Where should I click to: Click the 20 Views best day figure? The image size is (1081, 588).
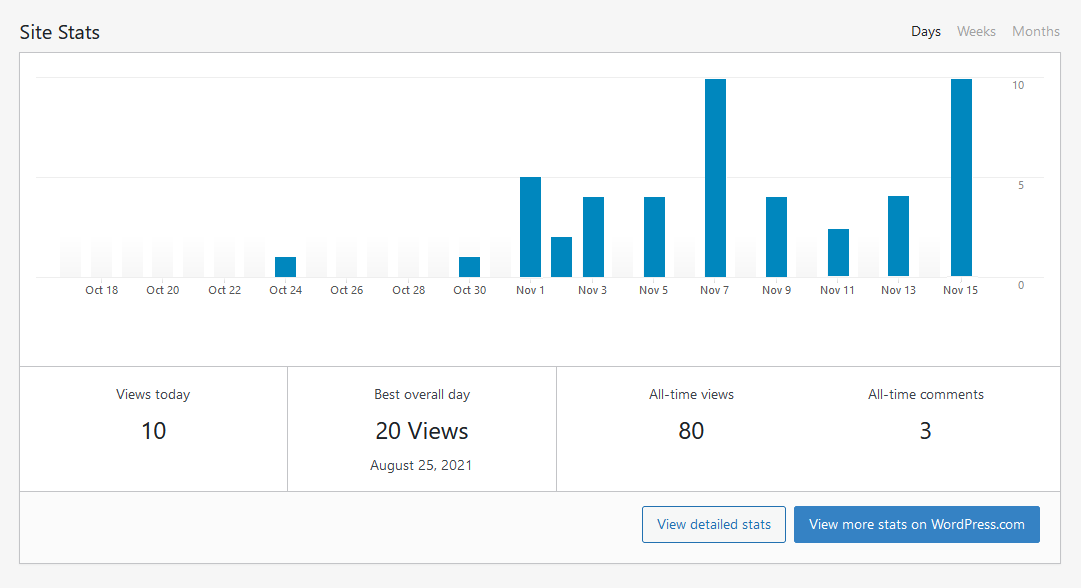[421, 431]
